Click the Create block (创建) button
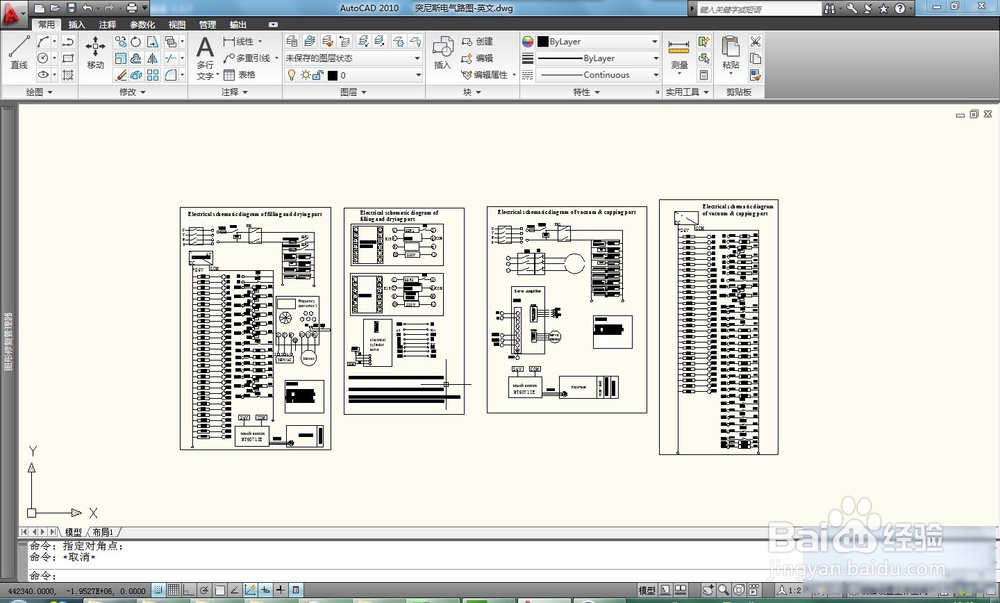 (x=477, y=41)
